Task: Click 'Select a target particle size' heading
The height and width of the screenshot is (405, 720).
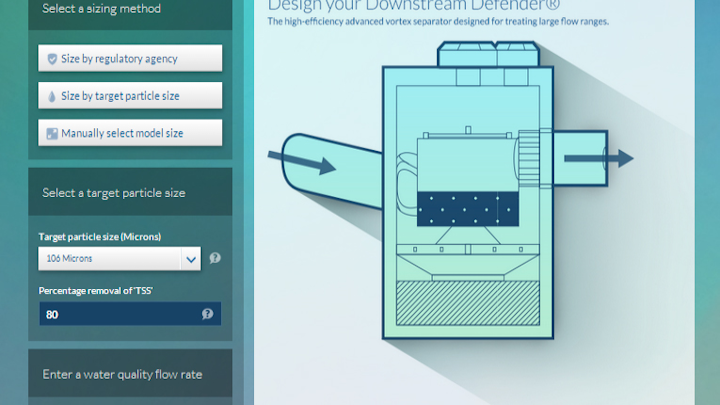Action: coord(114,193)
